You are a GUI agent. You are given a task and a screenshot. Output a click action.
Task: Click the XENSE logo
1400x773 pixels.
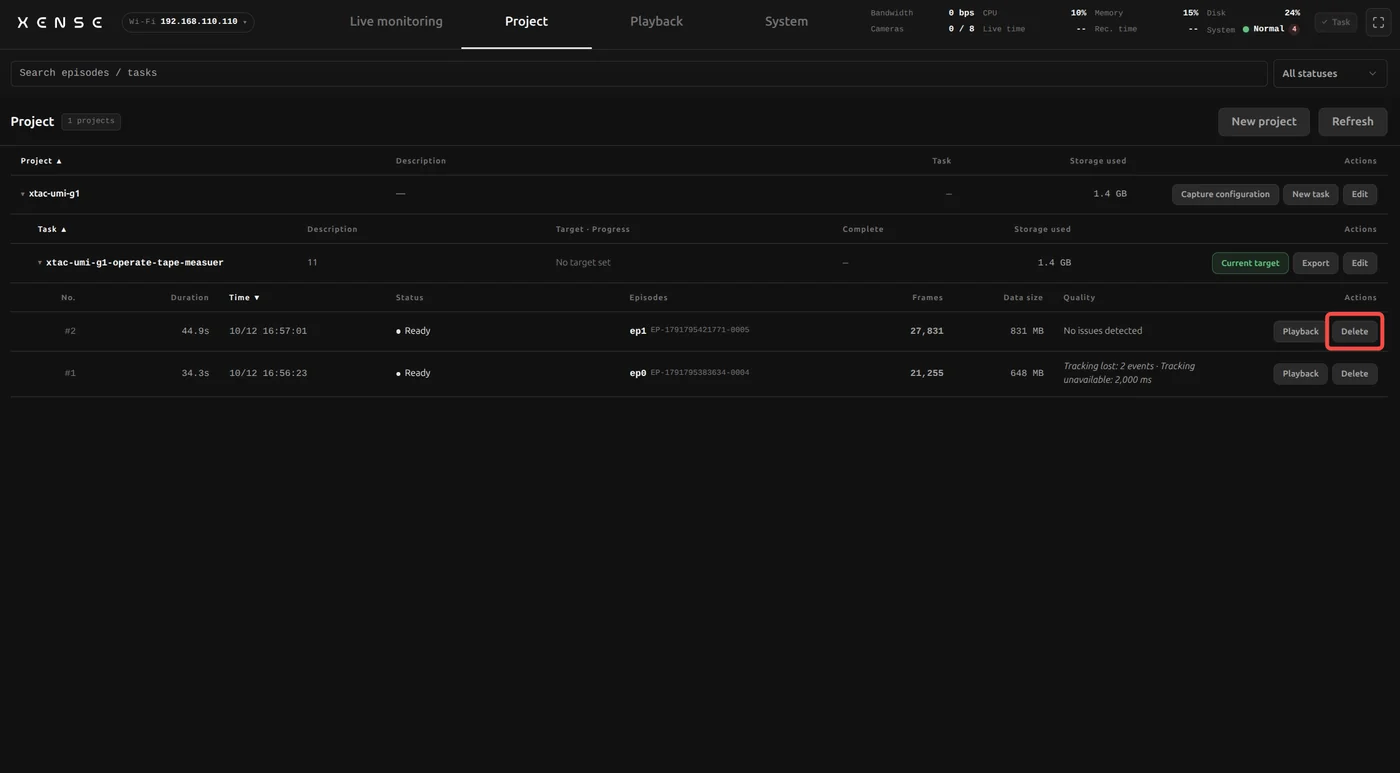(60, 22)
